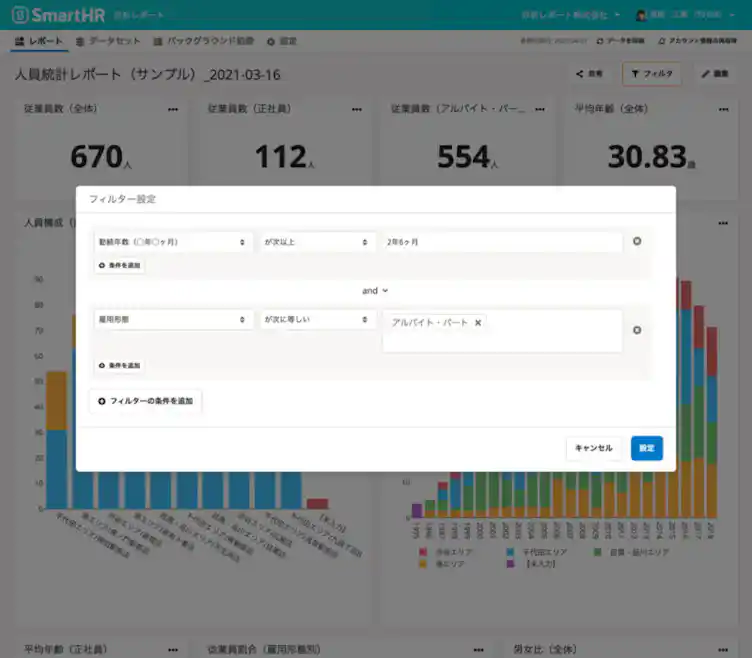Click 条件を追加 under the 勤続年数 row
Viewport: 752px width, 658px height.
(119, 265)
